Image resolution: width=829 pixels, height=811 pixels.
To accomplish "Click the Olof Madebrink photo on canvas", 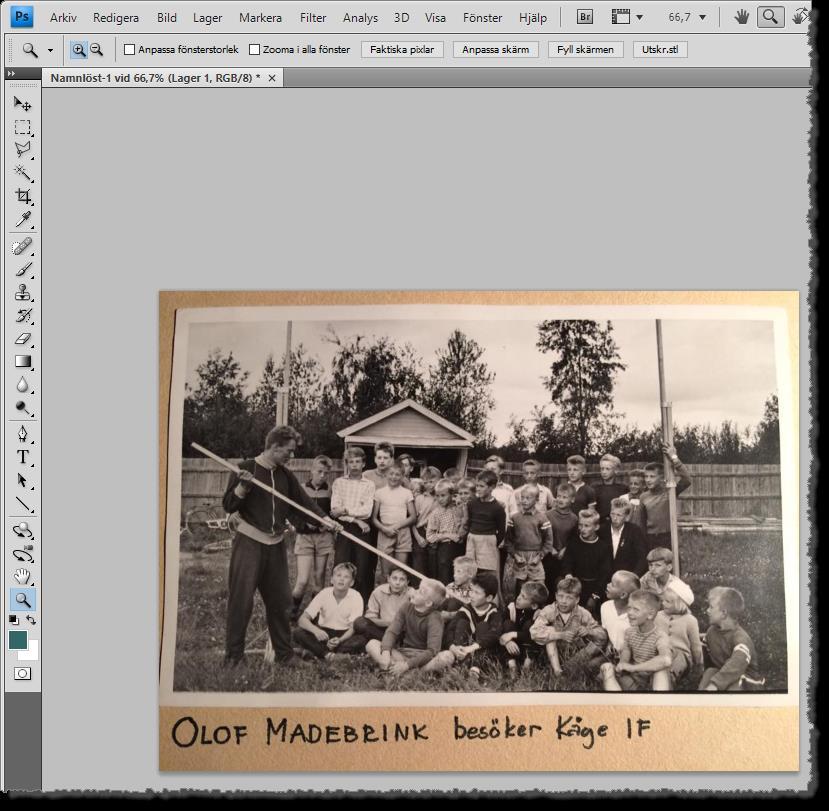I will pyautogui.click(x=479, y=530).
